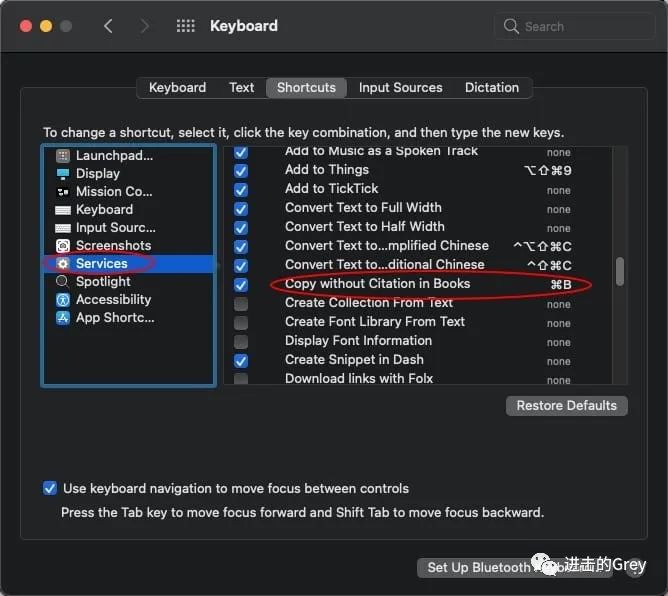Click the Restore Defaults button
The image size is (668, 596).
pos(567,406)
